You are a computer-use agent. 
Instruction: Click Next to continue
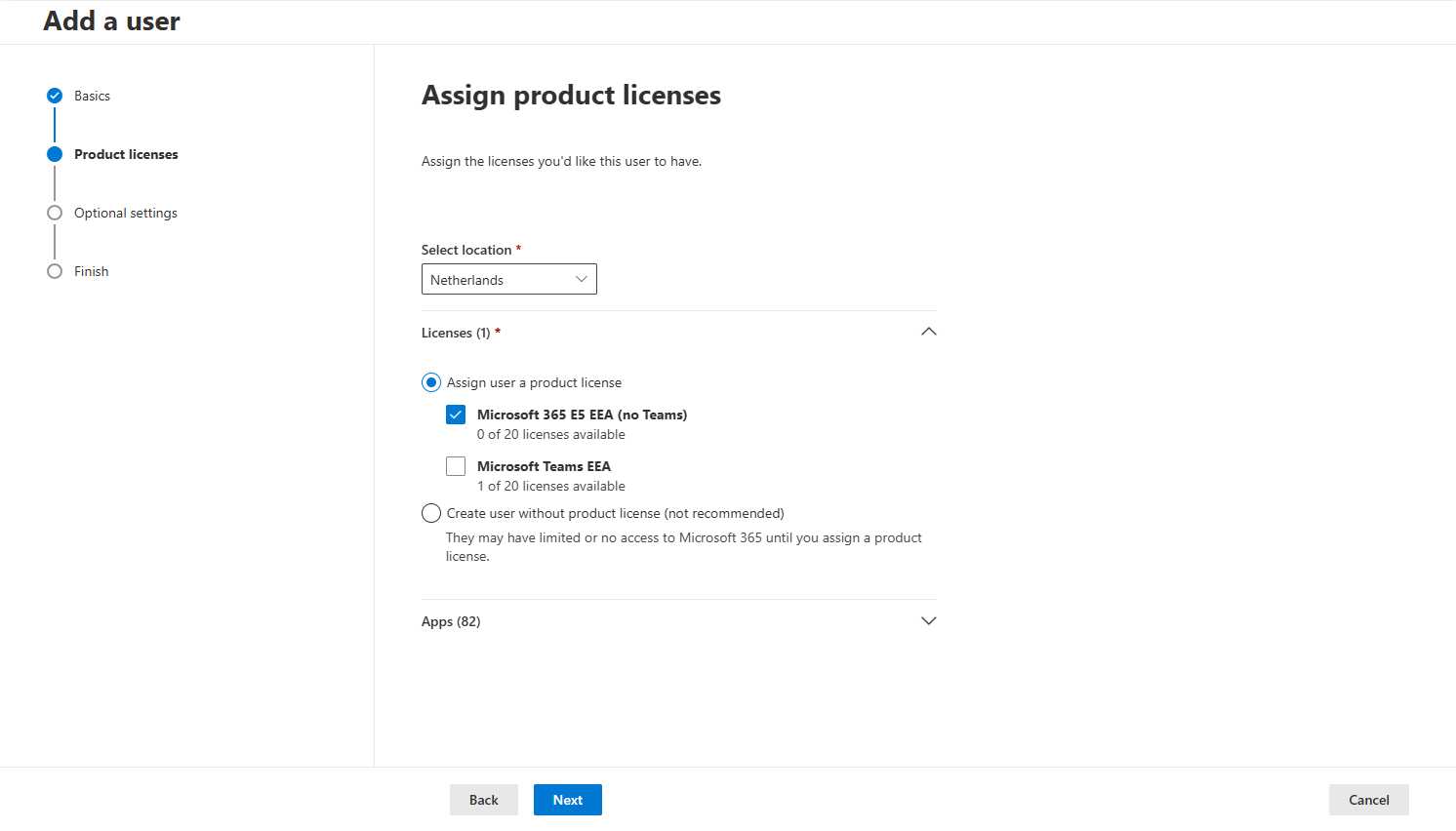coord(568,800)
